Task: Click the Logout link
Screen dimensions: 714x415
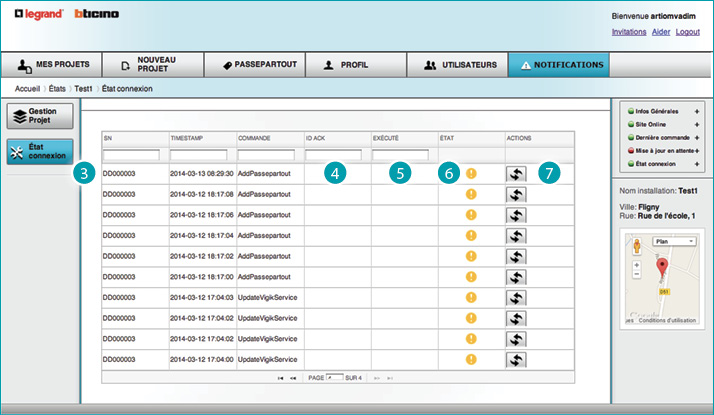Action: click(687, 32)
